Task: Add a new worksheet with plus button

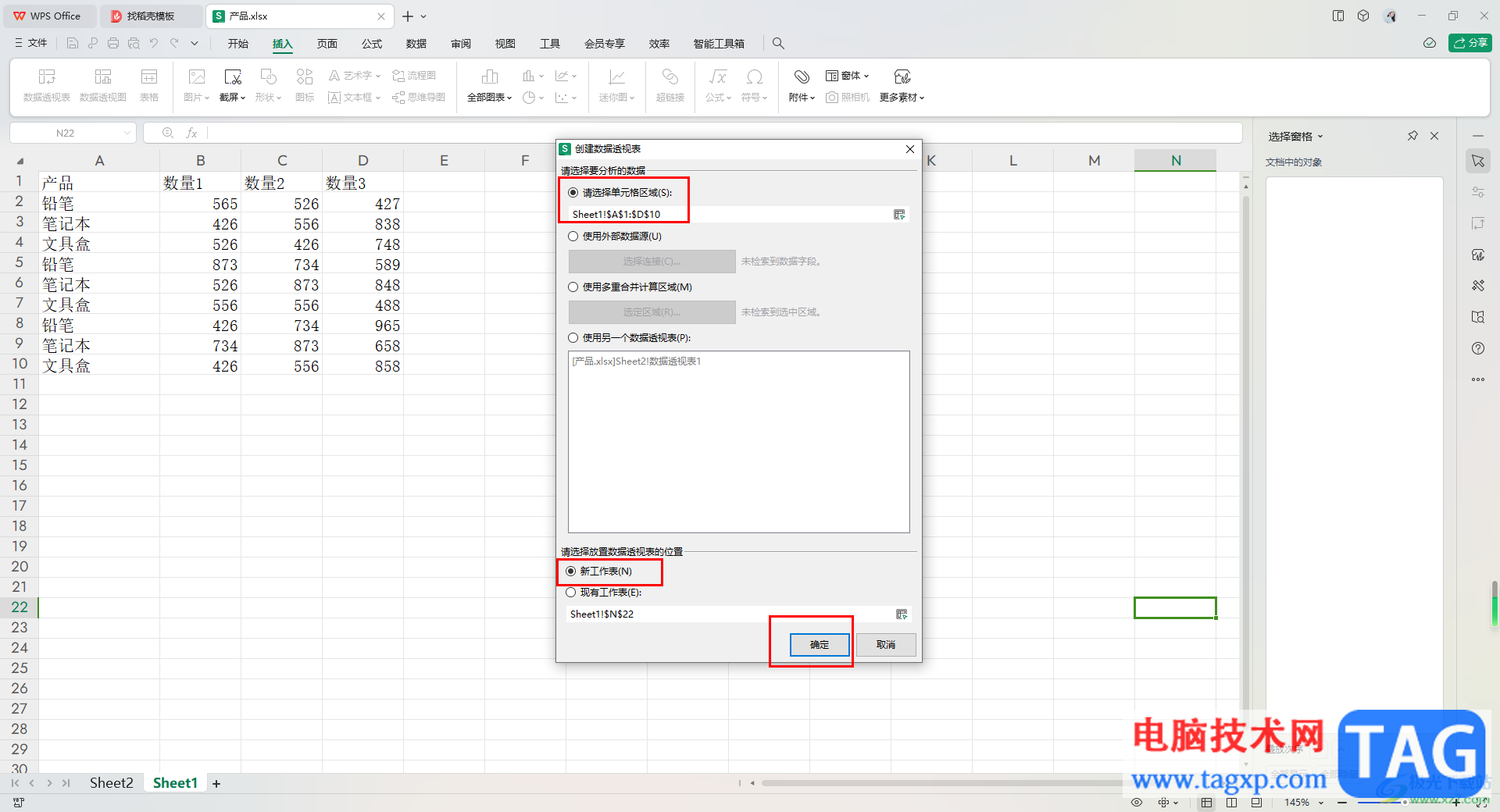Action: (216, 784)
